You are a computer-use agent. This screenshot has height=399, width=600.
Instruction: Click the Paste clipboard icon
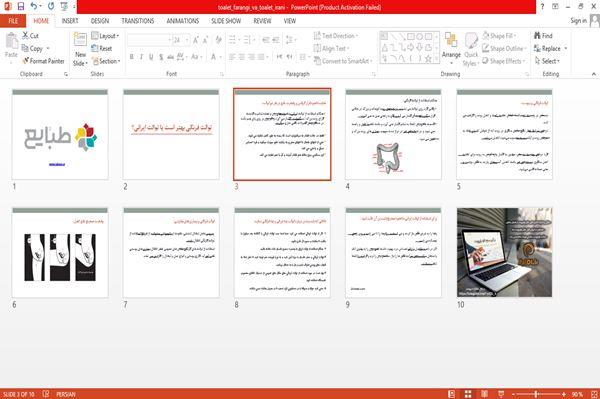pyautogui.click(x=11, y=41)
